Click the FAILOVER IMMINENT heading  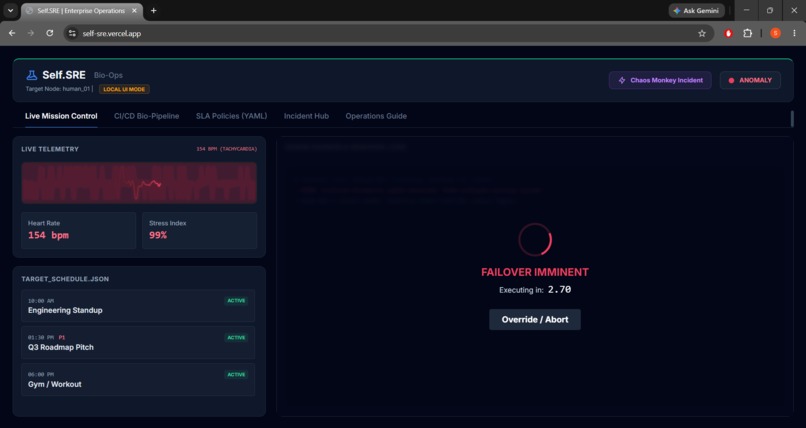535,272
